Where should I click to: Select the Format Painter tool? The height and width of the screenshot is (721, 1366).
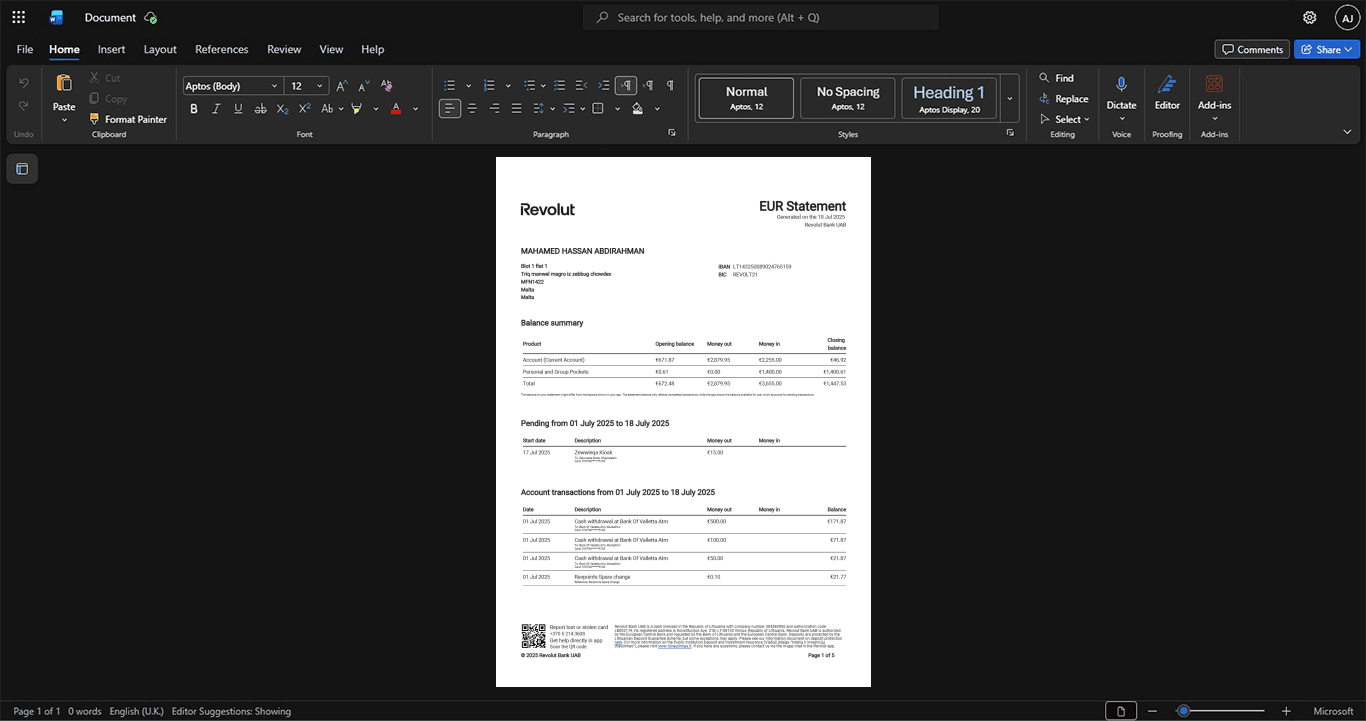coord(128,119)
